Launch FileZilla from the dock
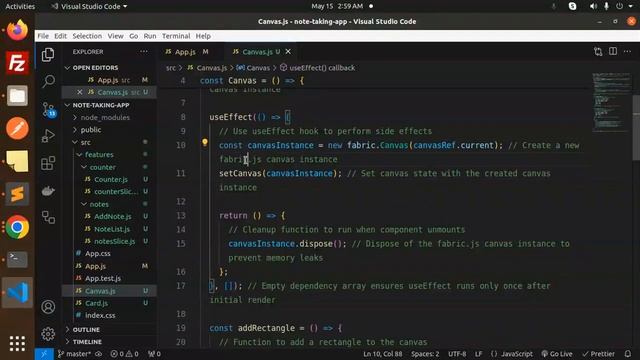 coord(17,62)
